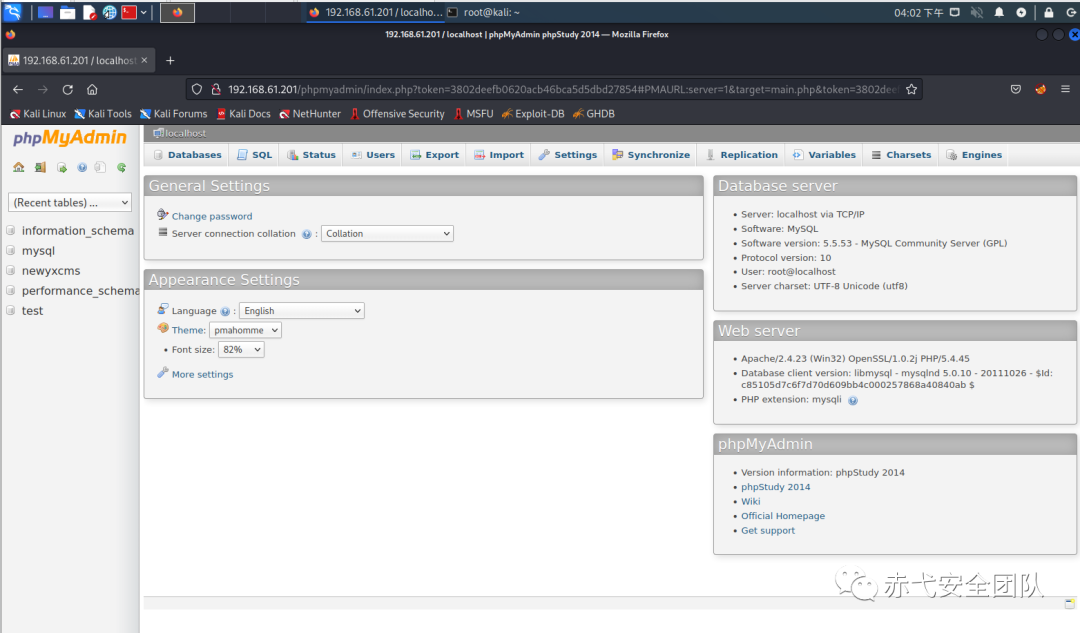Open the Databases tab
This screenshot has height=633, width=1080.
tap(187, 155)
